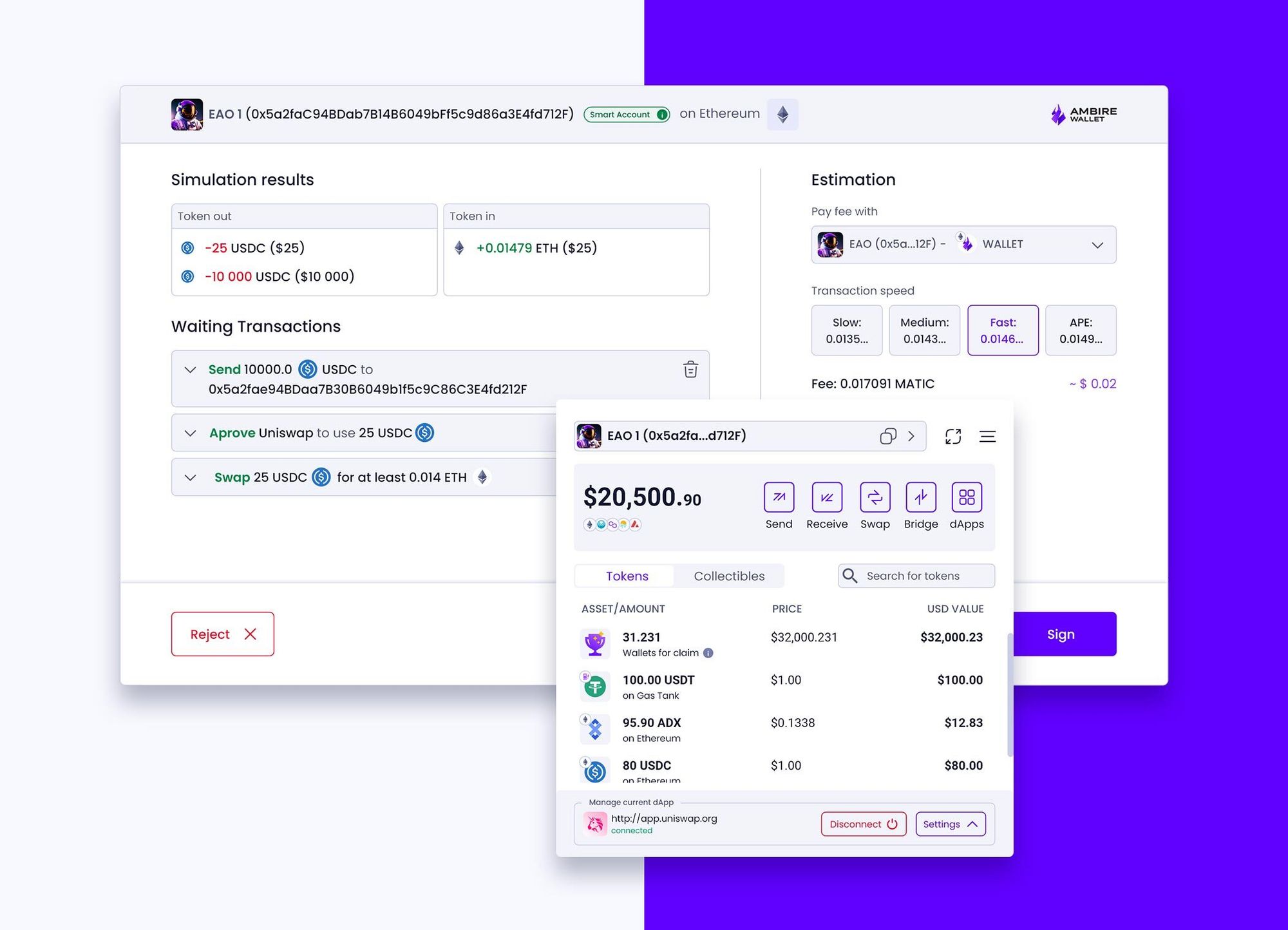Delete the Send 10000.0 USDC transaction
Screen dimensions: 1288x930
[690, 369]
